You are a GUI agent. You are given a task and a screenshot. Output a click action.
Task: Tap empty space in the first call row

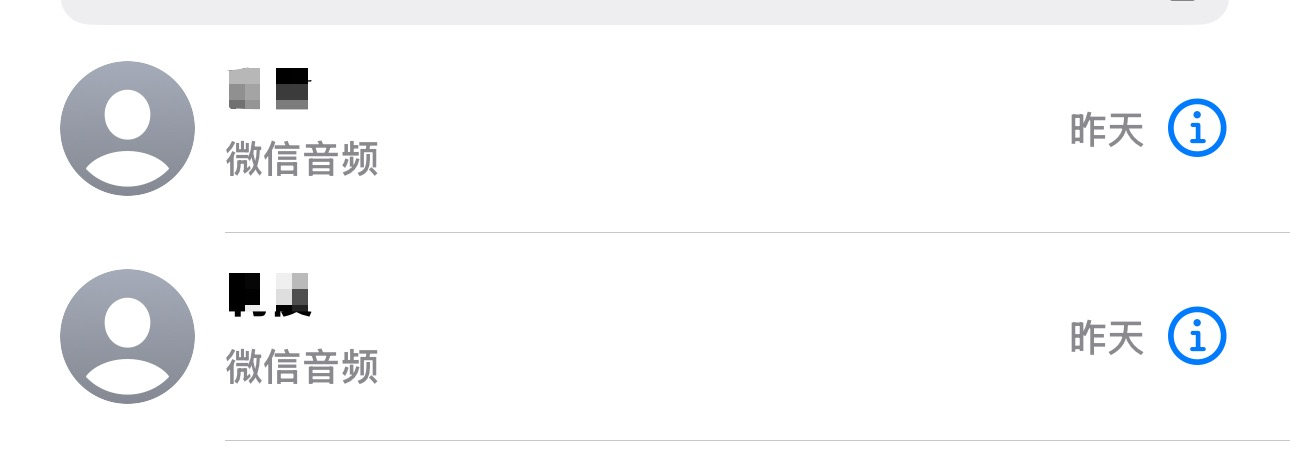(x=700, y=130)
